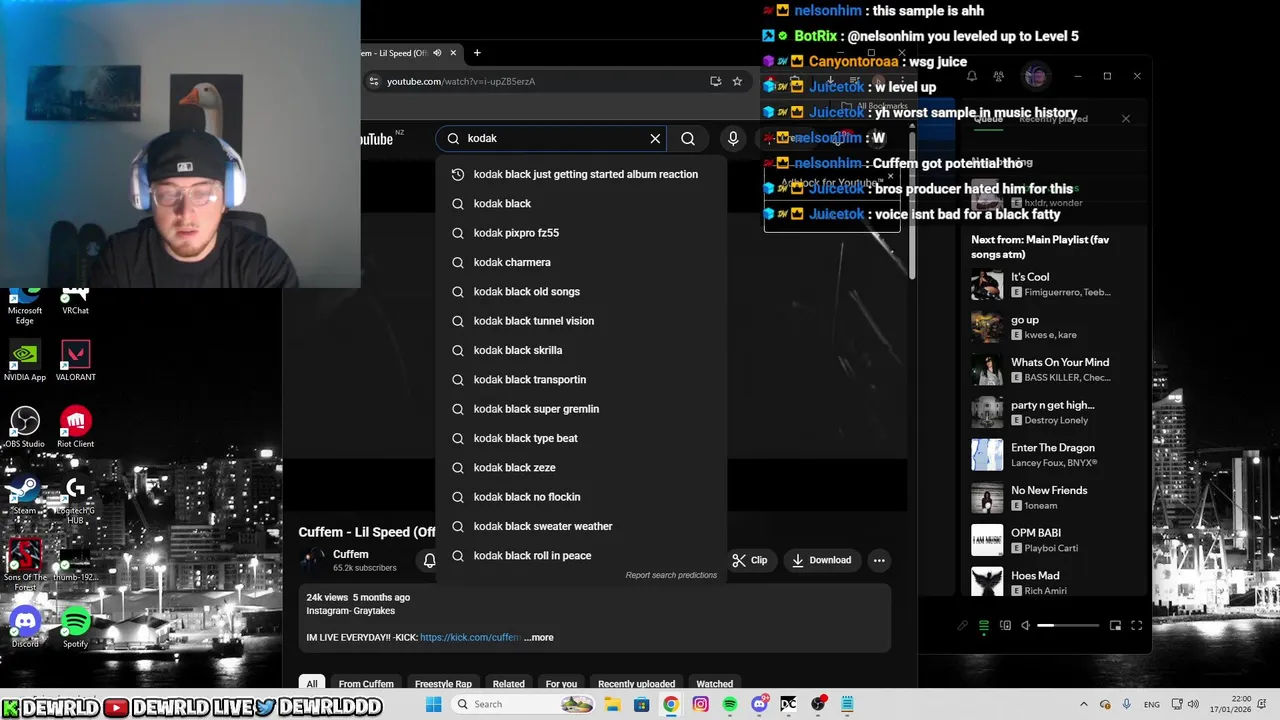1280x720 pixels.
Task: Mute Spotify with the speaker icon
Action: 1026,626
